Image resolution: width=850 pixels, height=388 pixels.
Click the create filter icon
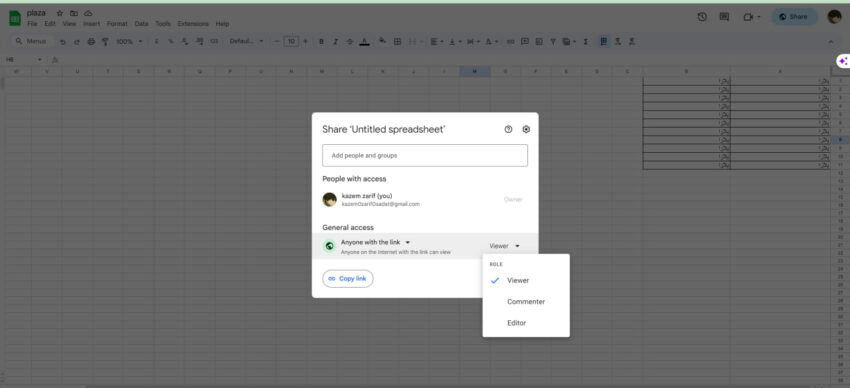553,42
